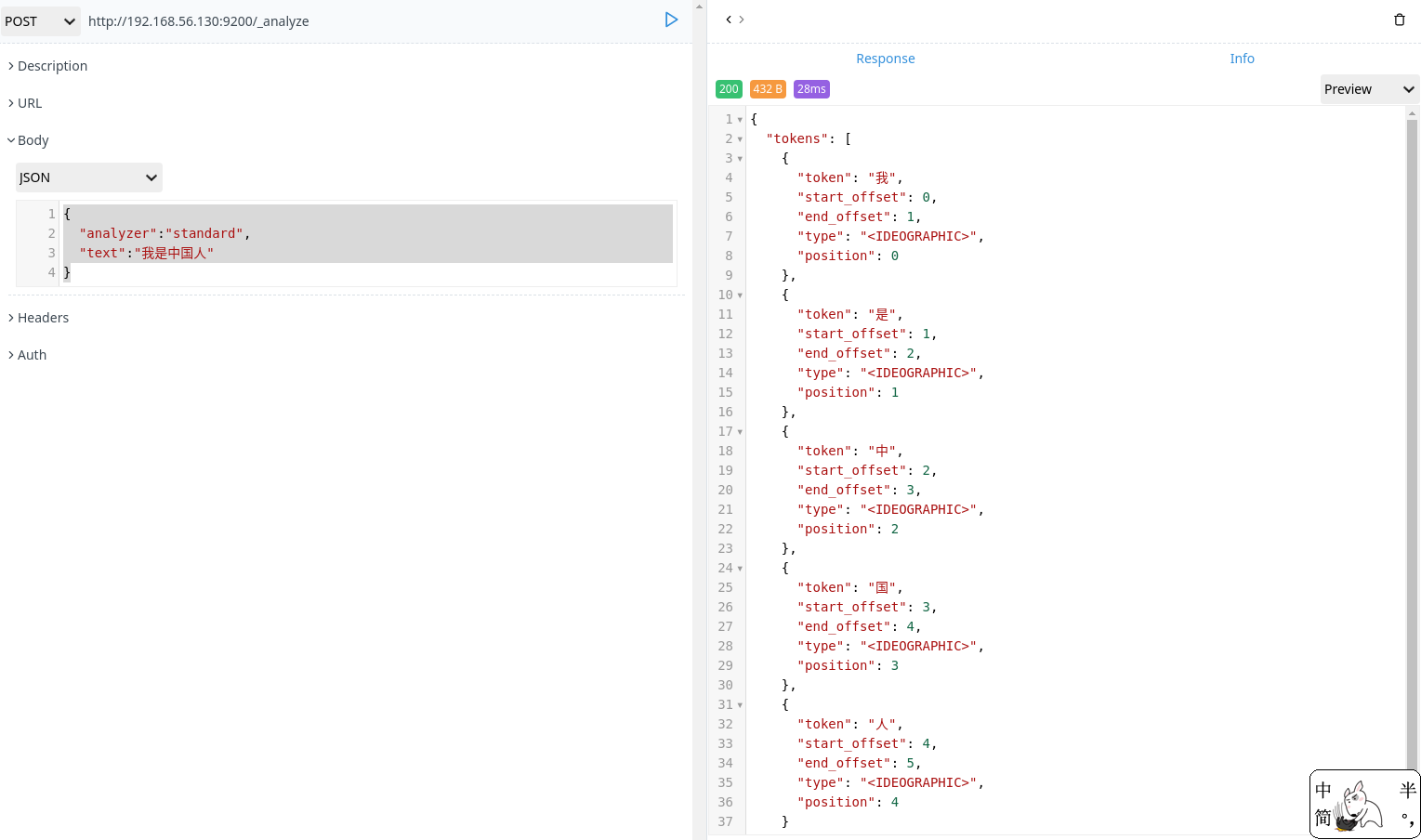Open the Preview view mode dropdown
1421x840 pixels.
[x=1368, y=88]
